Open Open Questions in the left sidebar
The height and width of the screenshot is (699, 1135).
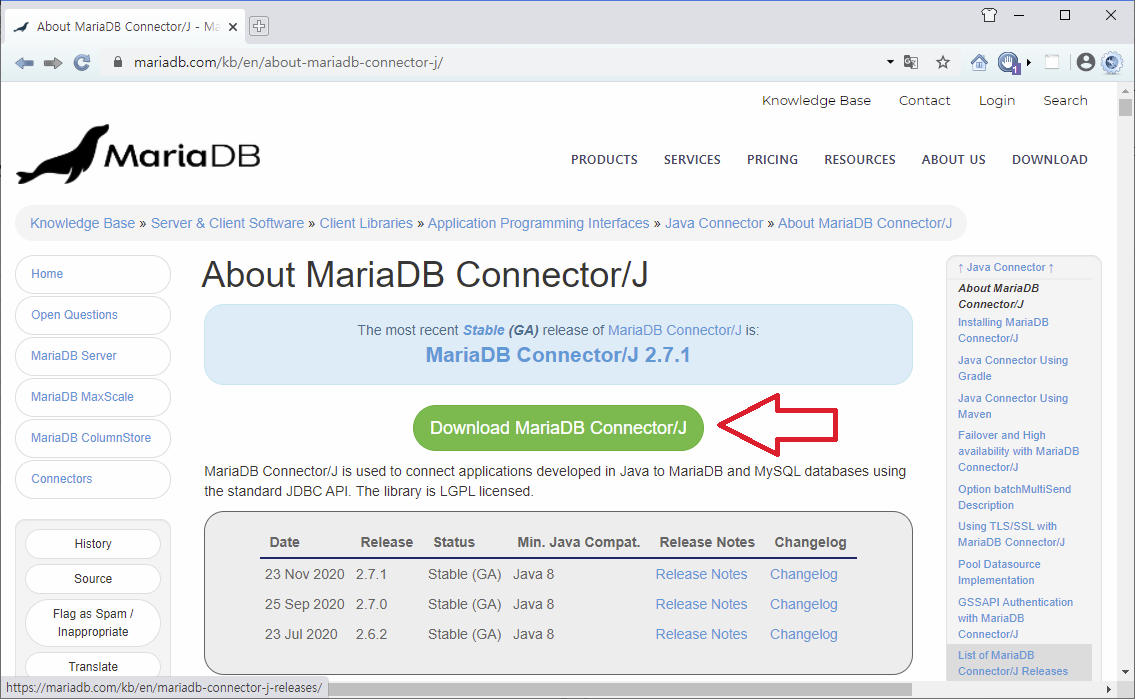coord(93,315)
